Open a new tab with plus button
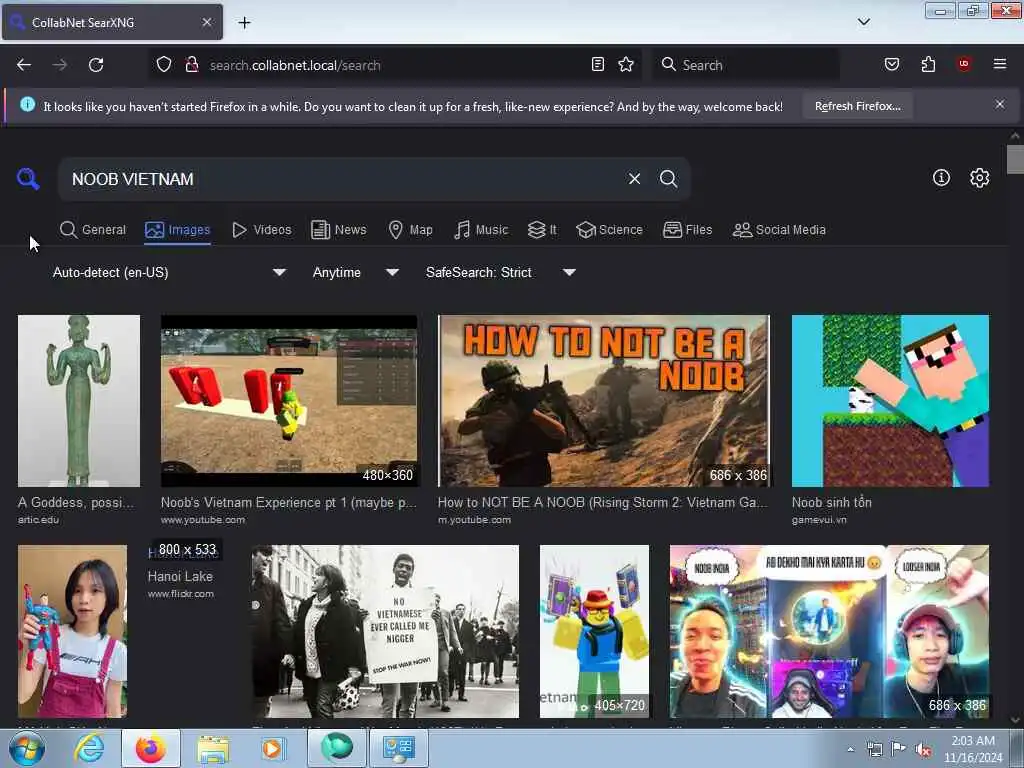This screenshot has width=1024, height=768. pos(244,23)
